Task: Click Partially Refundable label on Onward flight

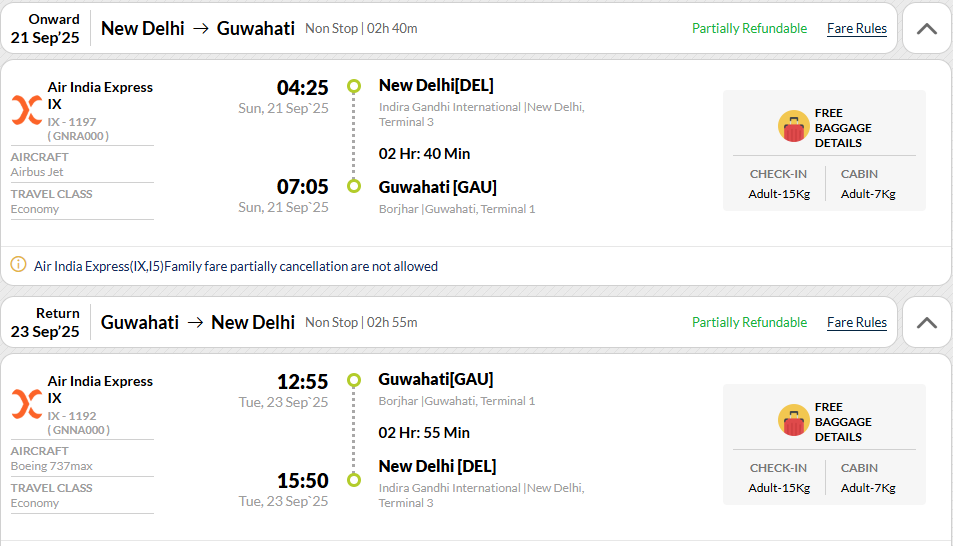Action: point(749,29)
